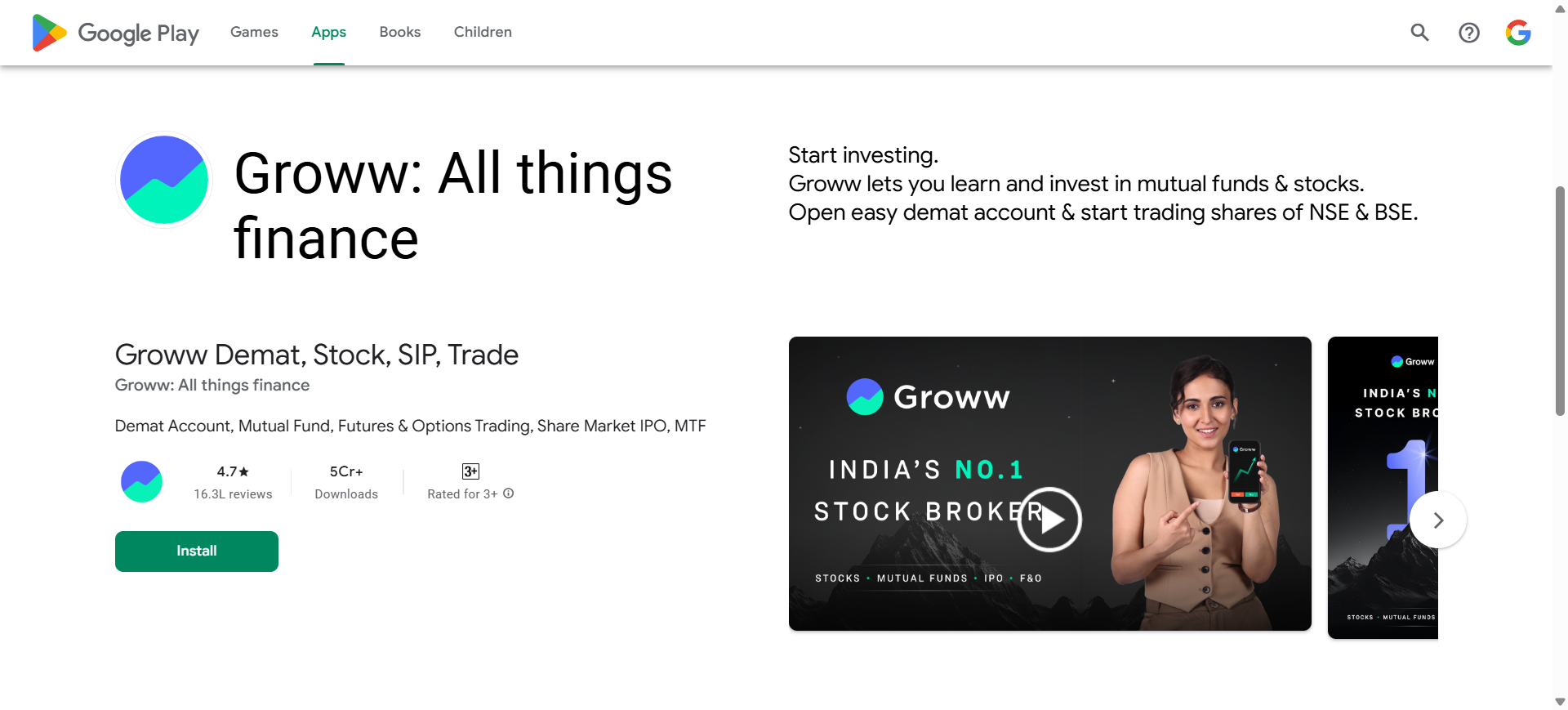Screen dimensions: 1568x710
Task: Click the large Groww app icon
Action: click(164, 180)
